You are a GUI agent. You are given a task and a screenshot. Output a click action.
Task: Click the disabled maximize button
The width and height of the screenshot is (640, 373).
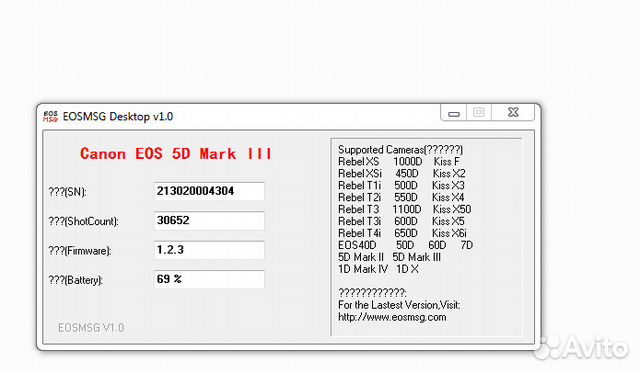coord(479,112)
